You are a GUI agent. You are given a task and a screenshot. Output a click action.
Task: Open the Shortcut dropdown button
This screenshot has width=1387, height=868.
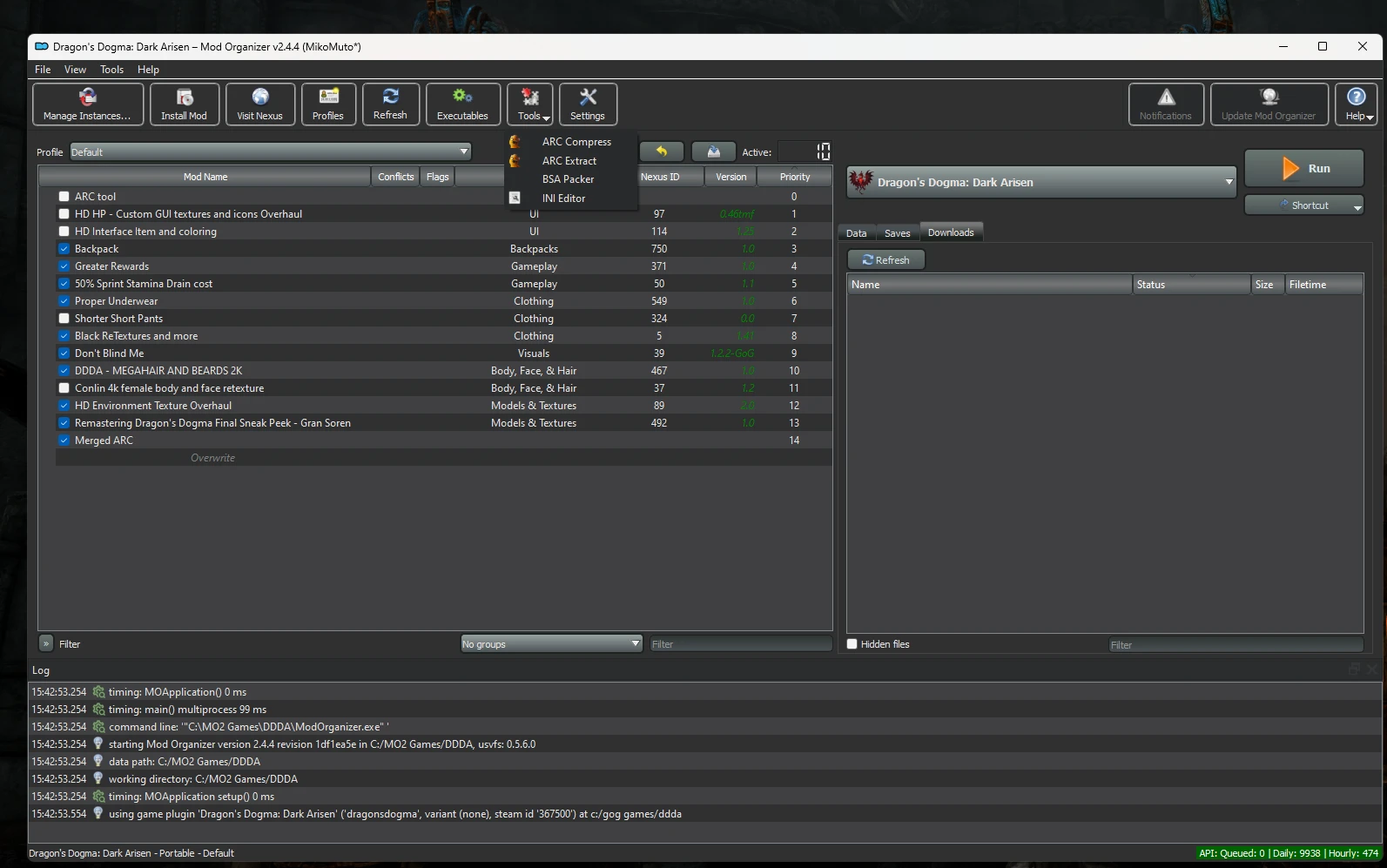pos(1303,205)
